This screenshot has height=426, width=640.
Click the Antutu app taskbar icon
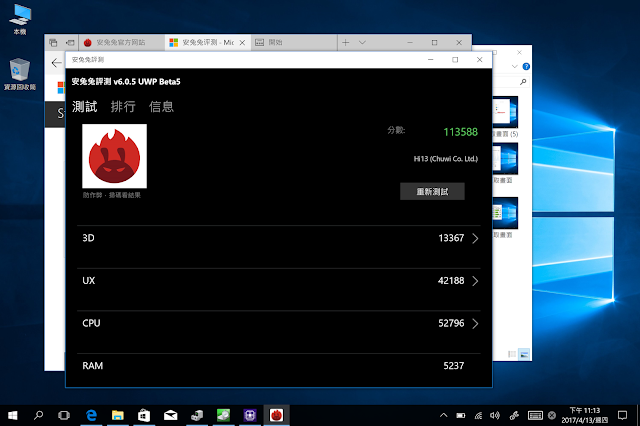pos(276,415)
